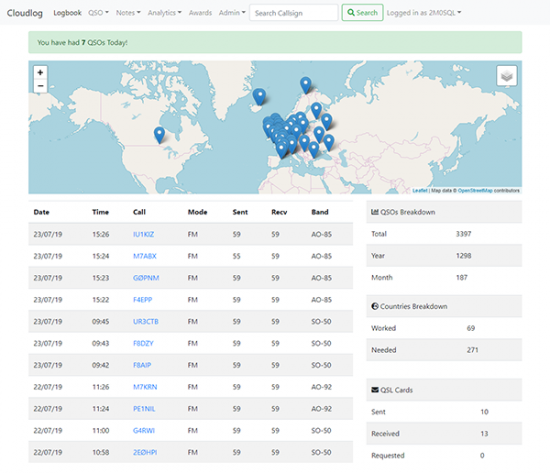Open the Awards page
This screenshot has height=473, width=550.
point(200,13)
